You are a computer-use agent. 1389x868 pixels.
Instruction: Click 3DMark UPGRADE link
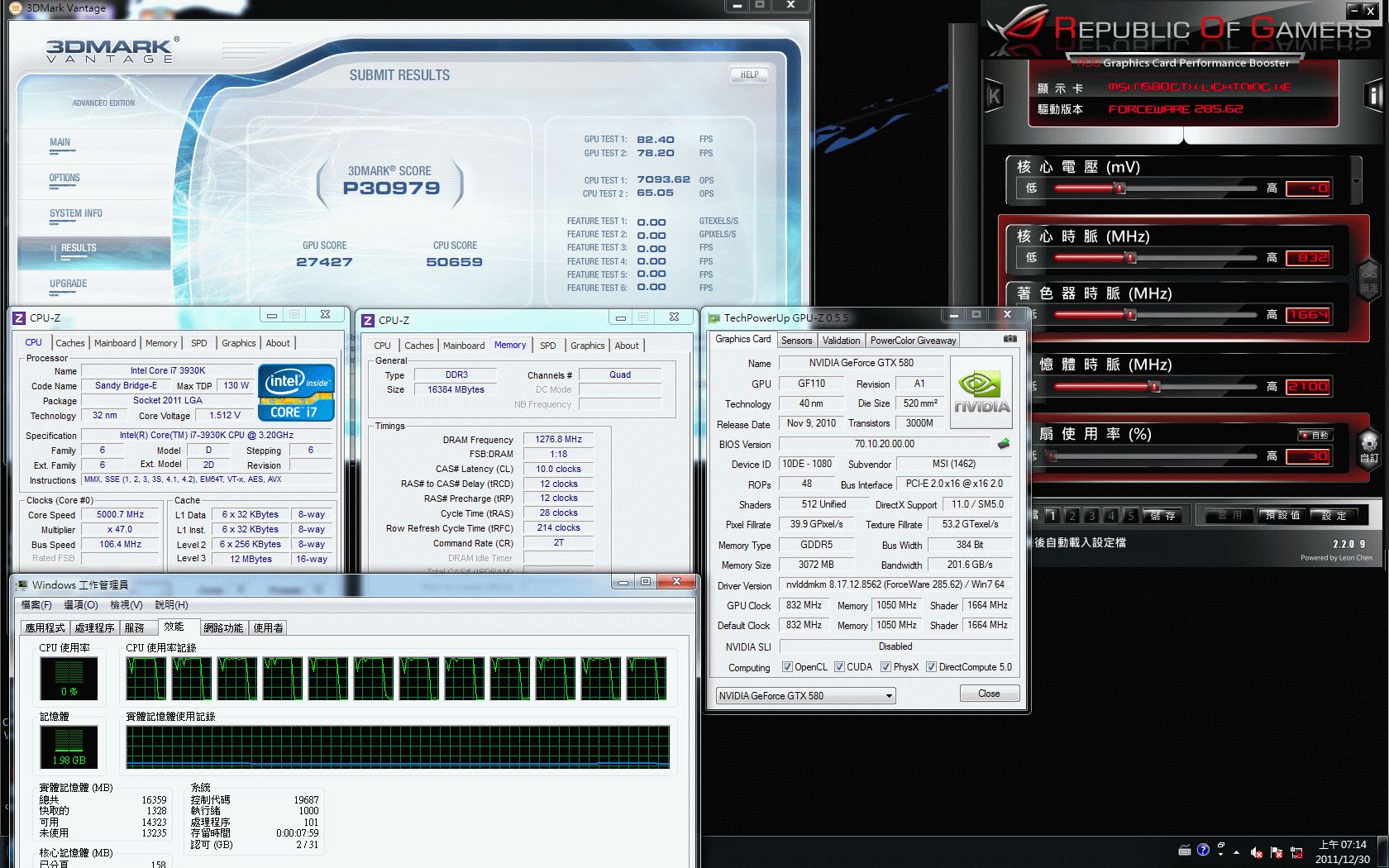click(x=68, y=284)
